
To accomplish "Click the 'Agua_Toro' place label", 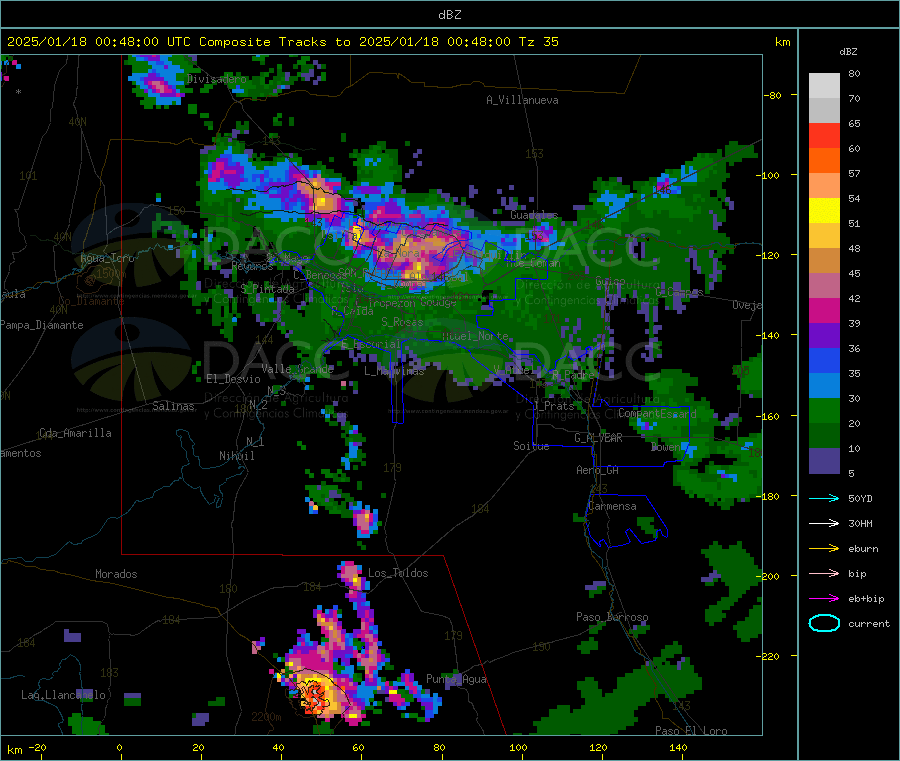I will point(107,258).
